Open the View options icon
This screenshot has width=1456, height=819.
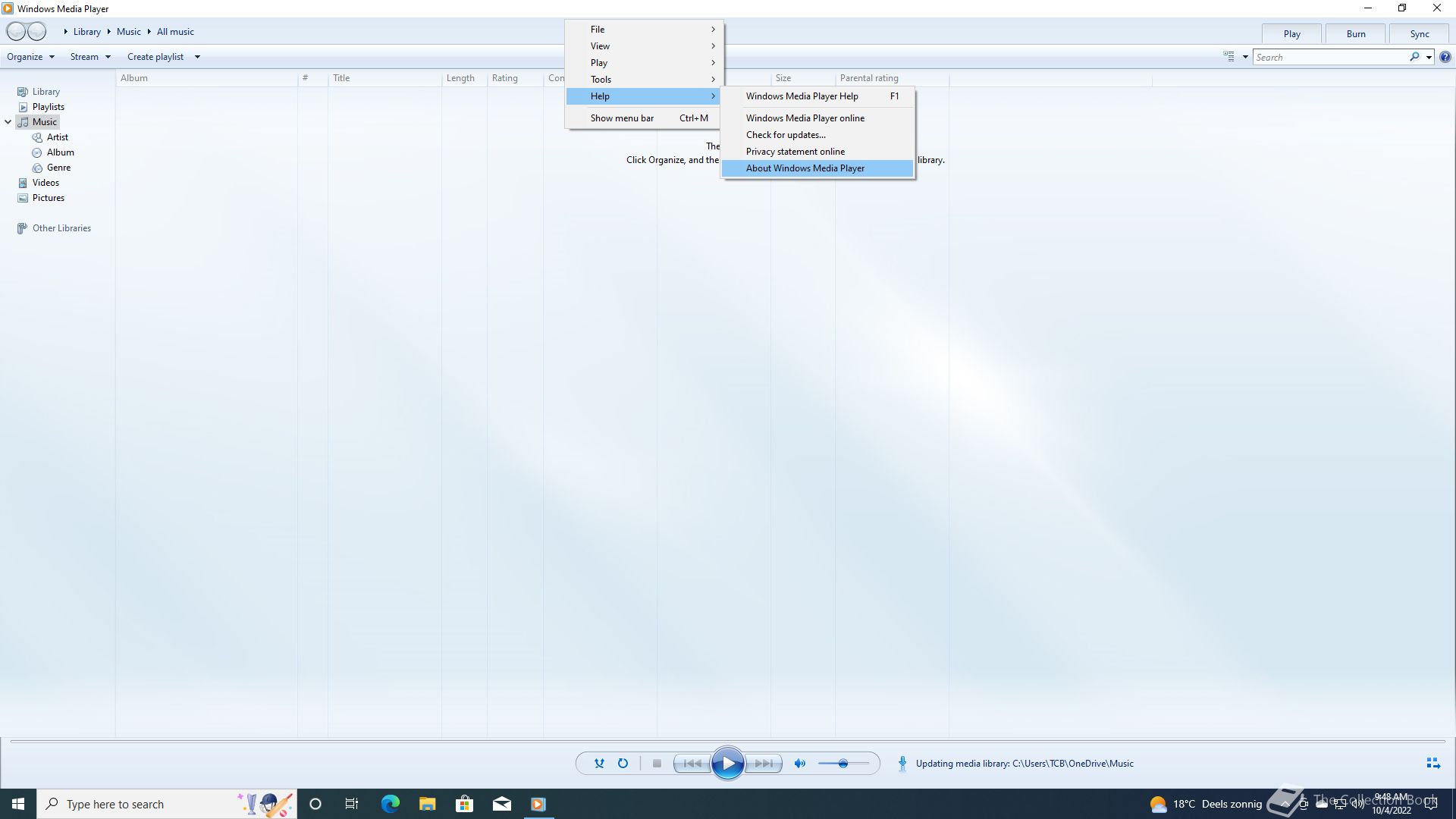(x=1228, y=57)
